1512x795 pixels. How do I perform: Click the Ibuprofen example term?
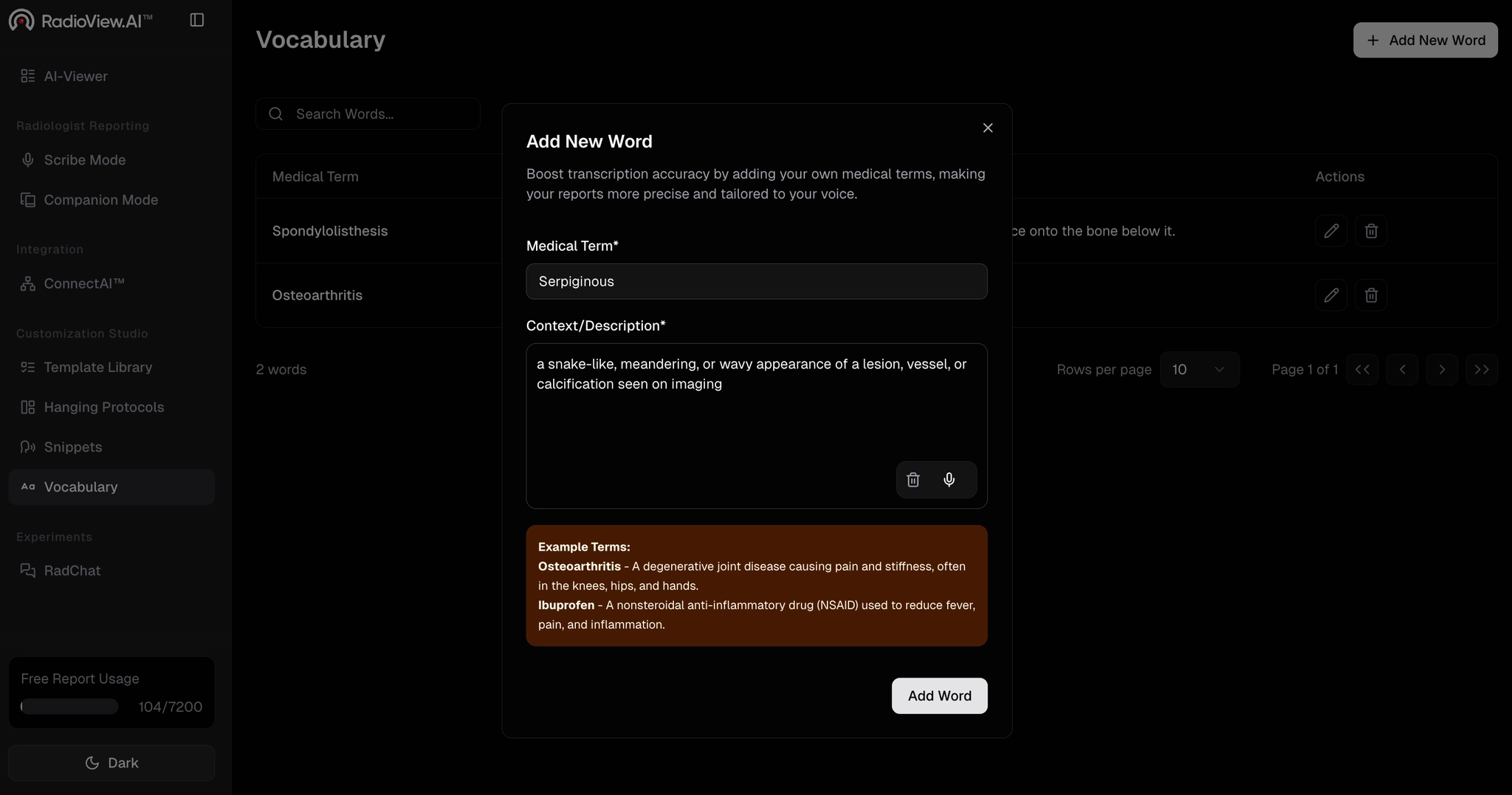566,605
